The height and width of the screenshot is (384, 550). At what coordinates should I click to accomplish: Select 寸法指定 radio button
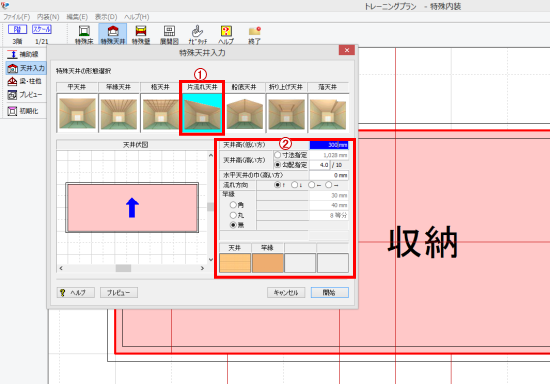coord(278,155)
